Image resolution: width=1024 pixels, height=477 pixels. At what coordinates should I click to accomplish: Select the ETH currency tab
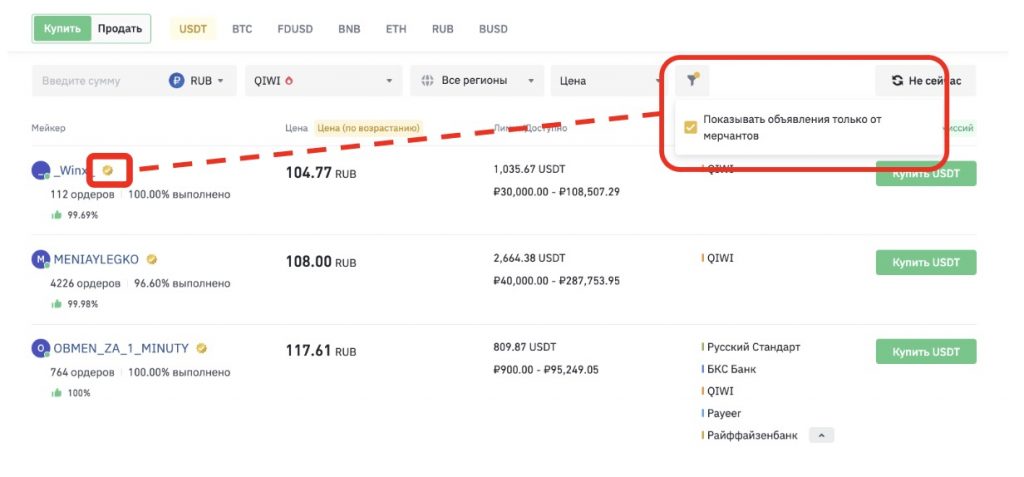tap(396, 29)
